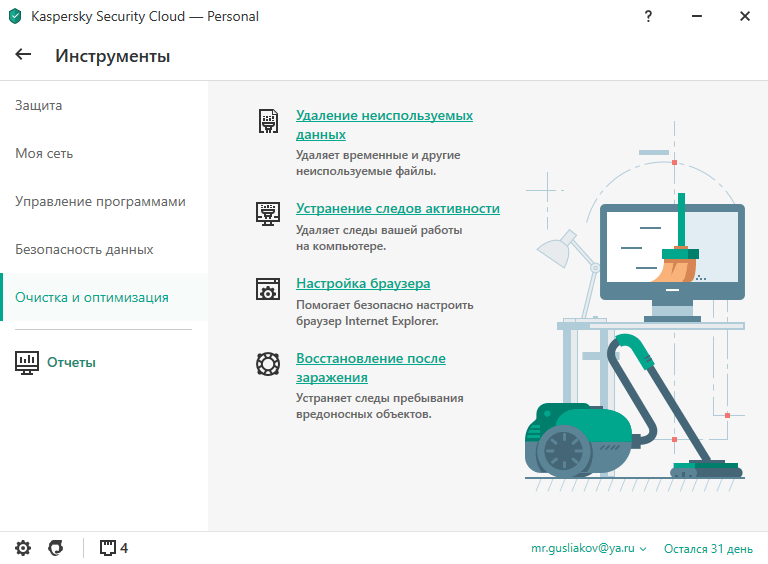Close the Kaspersky window
768x564 pixels.
[744, 16]
